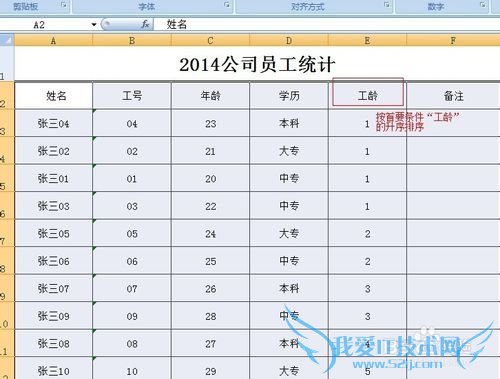Select row 1 header
Image resolution: width=500 pixels, height=379 pixels.
[7, 63]
